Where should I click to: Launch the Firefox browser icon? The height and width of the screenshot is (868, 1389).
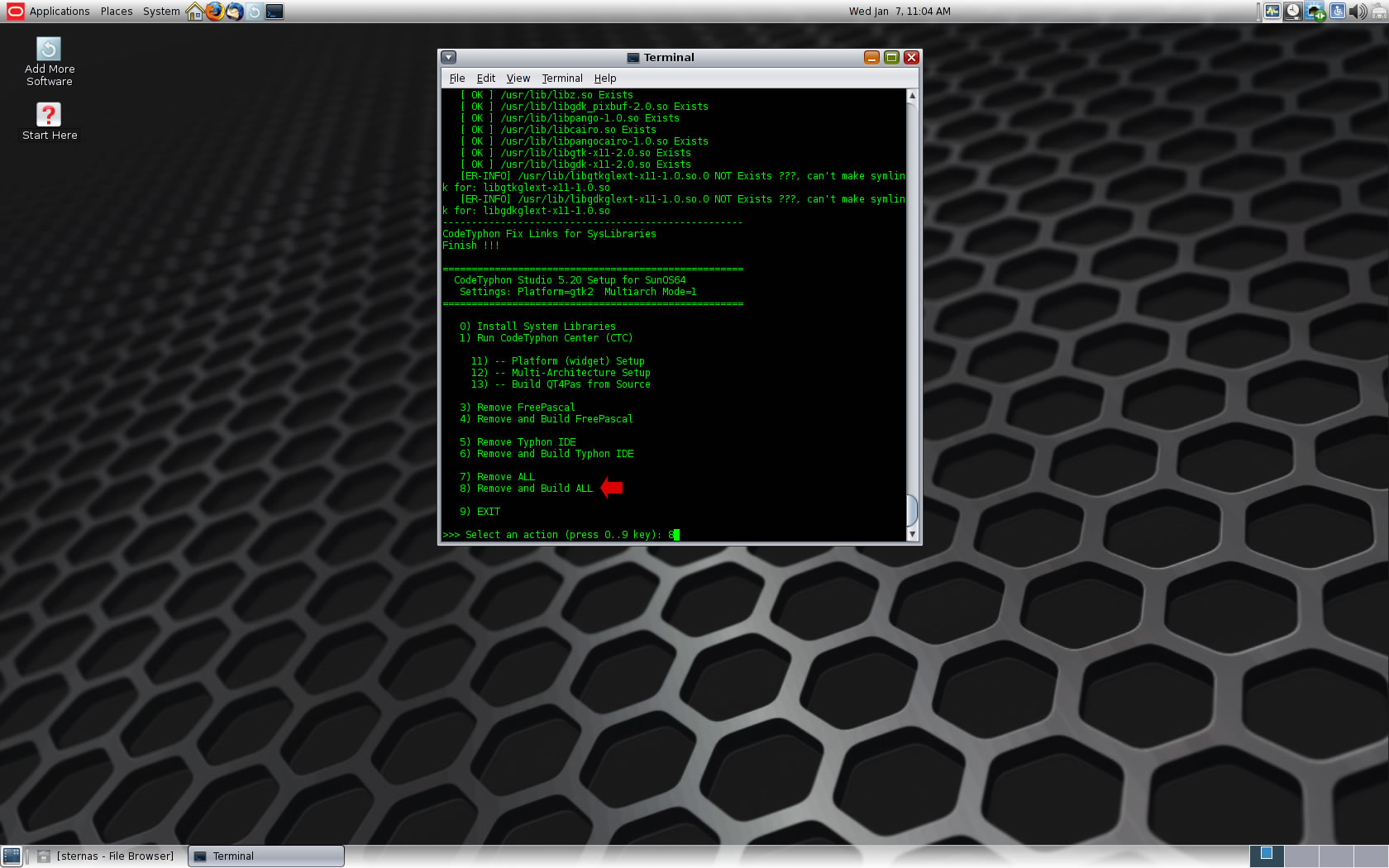coord(215,12)
